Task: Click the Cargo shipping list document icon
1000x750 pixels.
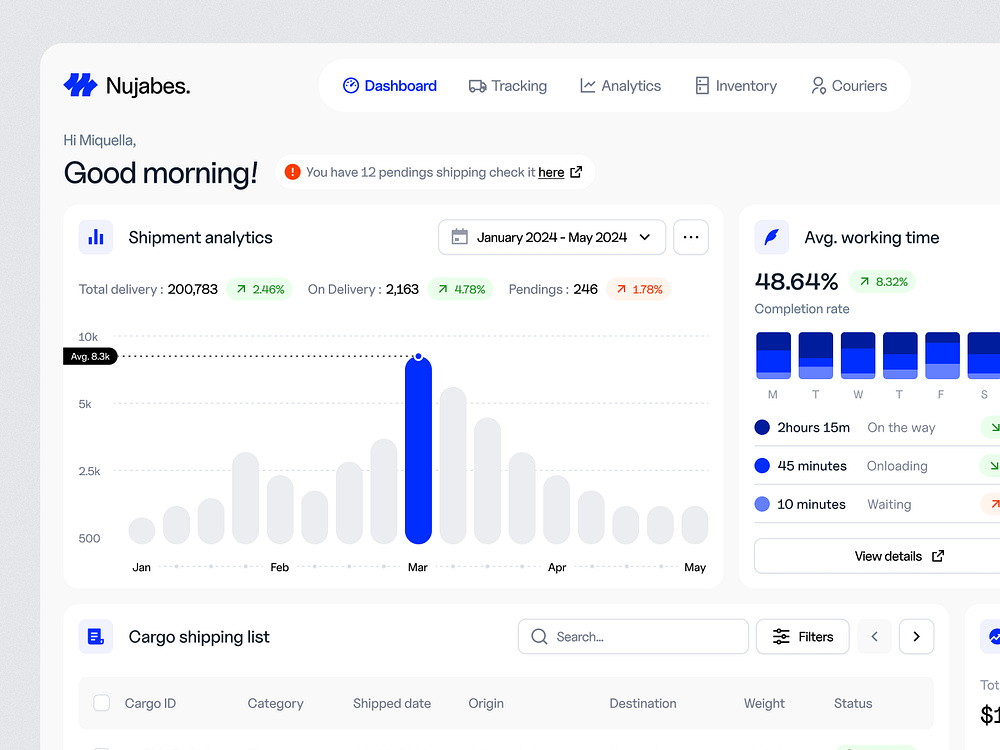Action: (95, 636)
